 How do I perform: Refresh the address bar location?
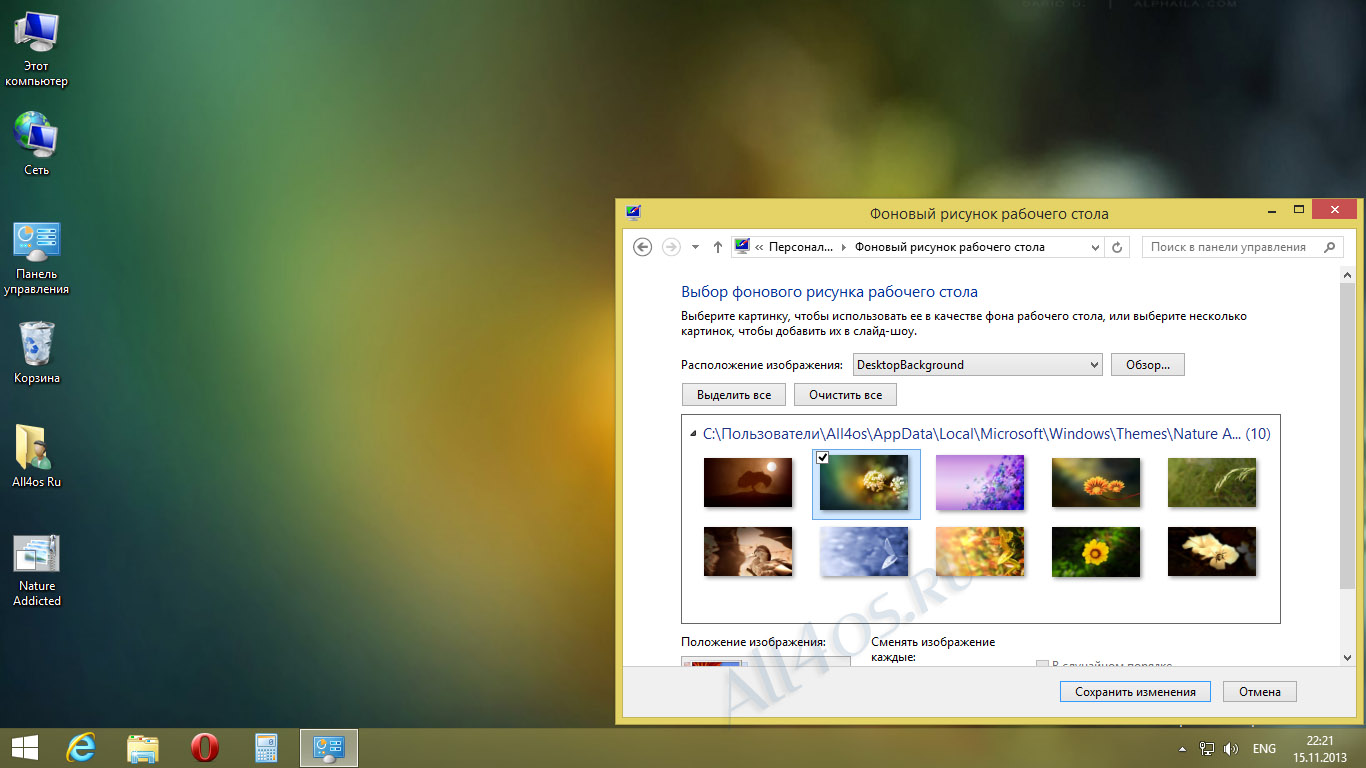click(x=1118, y=247)
